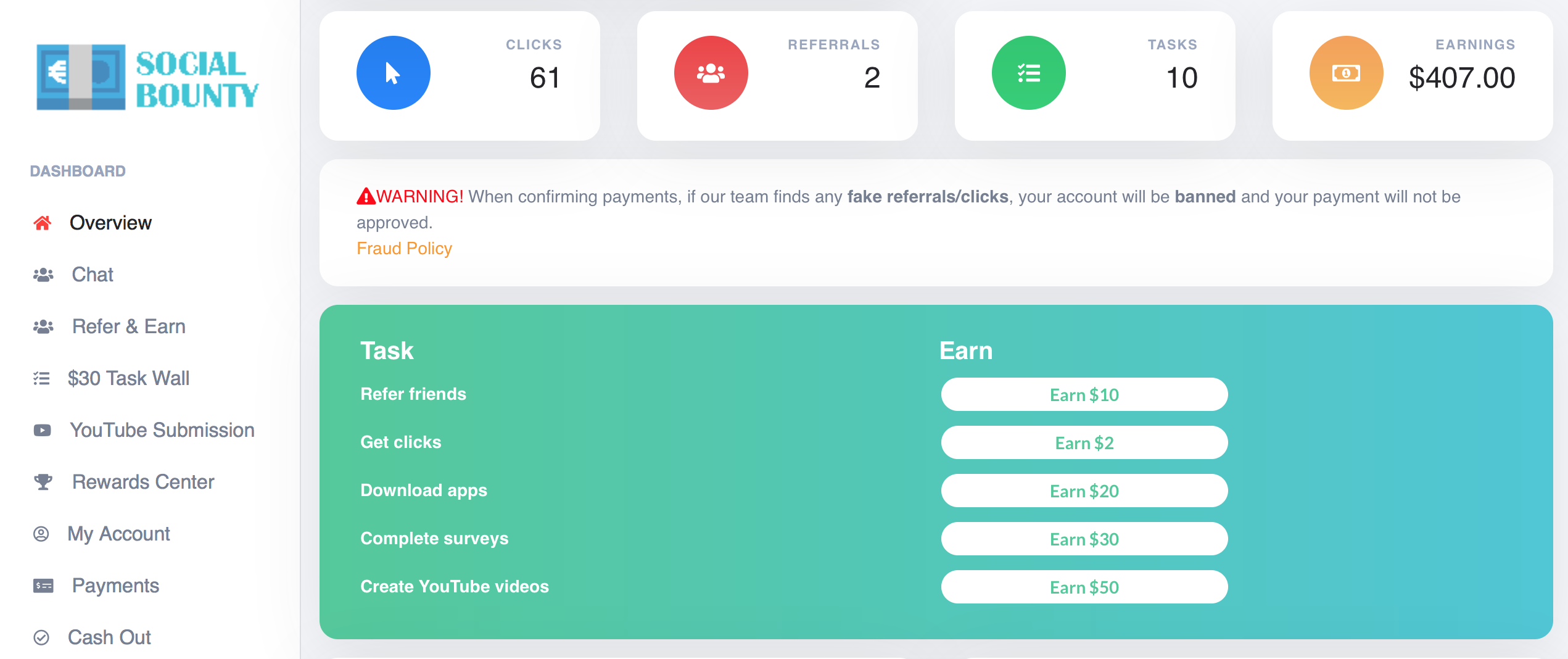Open the Fraud Policy link
The image size is (1568, 659).
tap(404, 248)
